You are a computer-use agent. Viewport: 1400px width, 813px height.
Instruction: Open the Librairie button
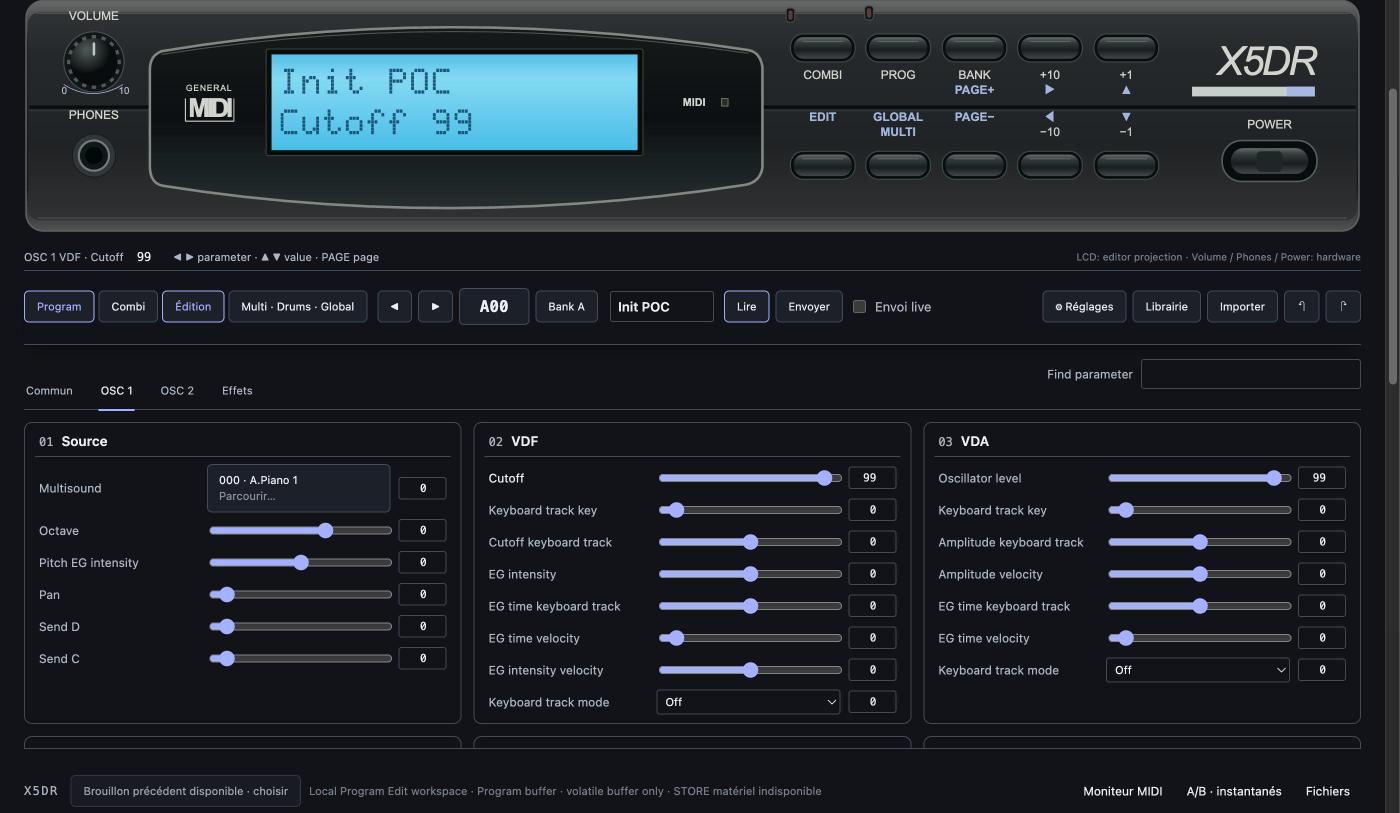[x=1166, y=306]
